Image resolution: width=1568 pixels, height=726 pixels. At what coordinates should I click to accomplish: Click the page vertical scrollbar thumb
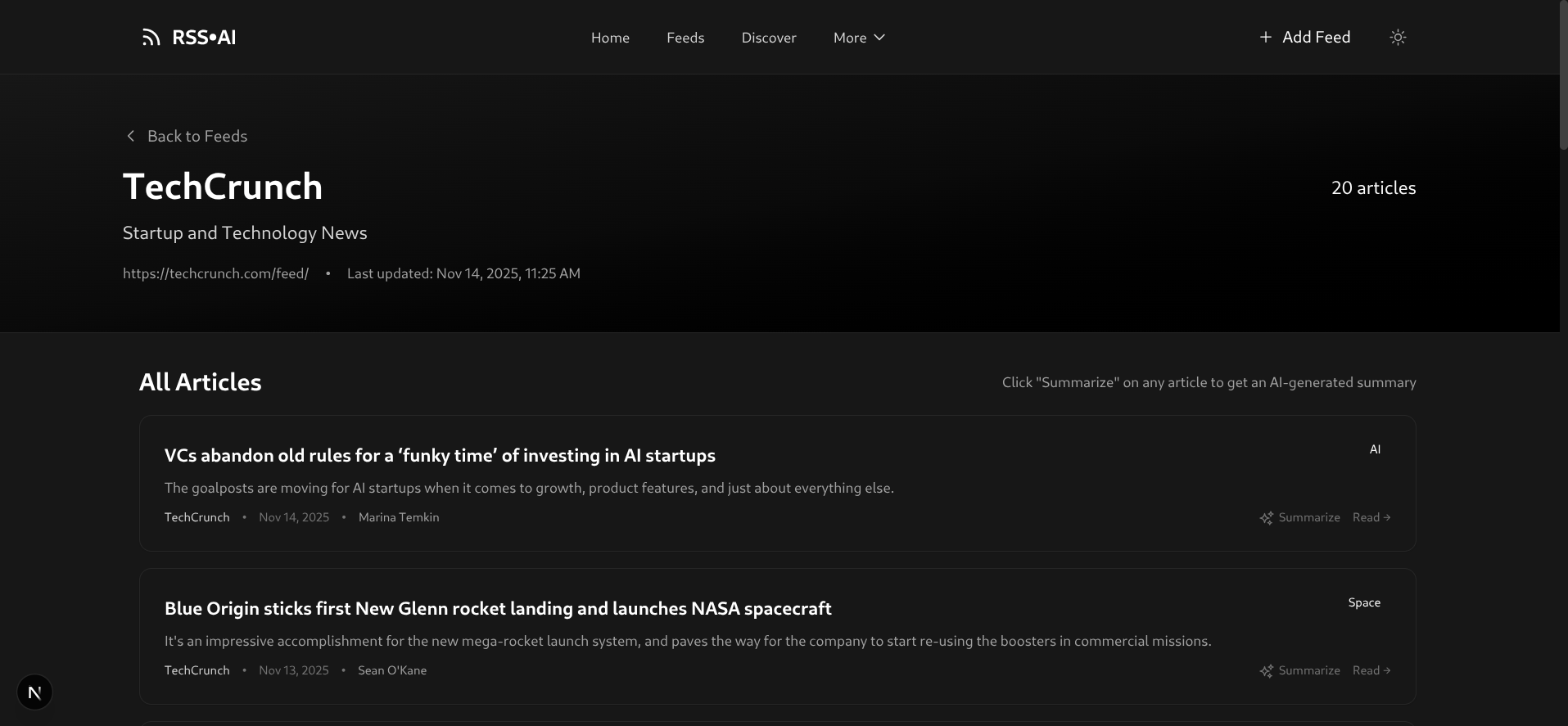point(1563,74)
